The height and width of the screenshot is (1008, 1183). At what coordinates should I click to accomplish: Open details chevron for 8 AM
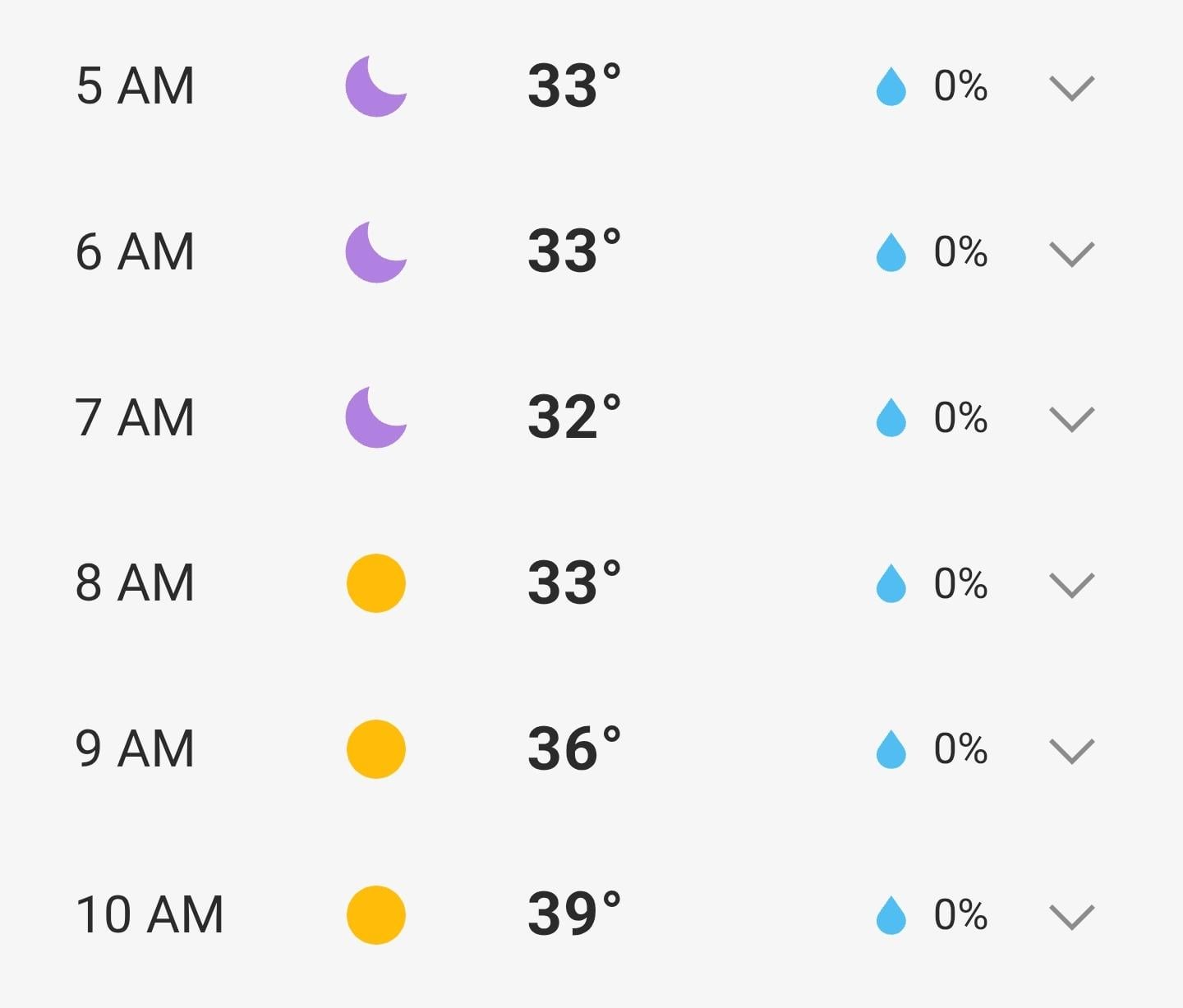click(x=1072, y=585)
